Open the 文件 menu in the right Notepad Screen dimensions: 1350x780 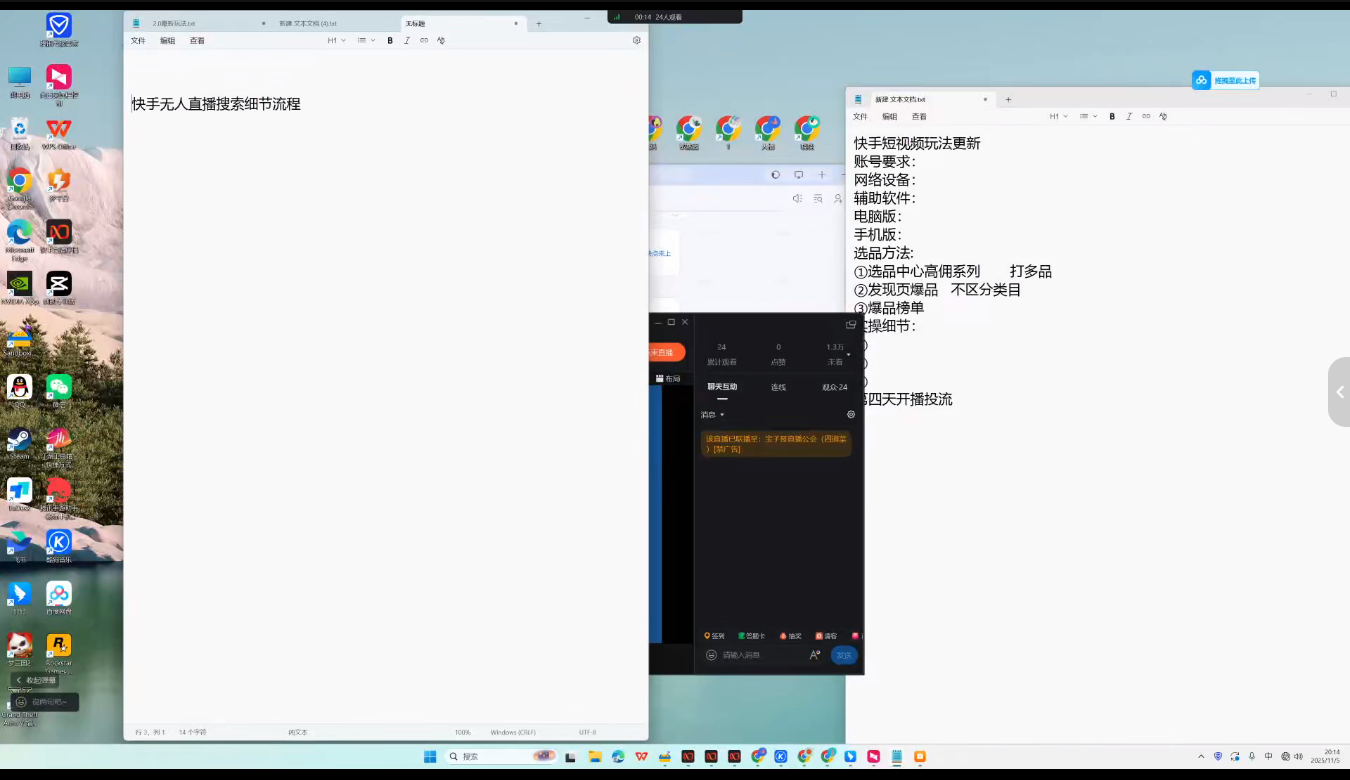[859, 116]
